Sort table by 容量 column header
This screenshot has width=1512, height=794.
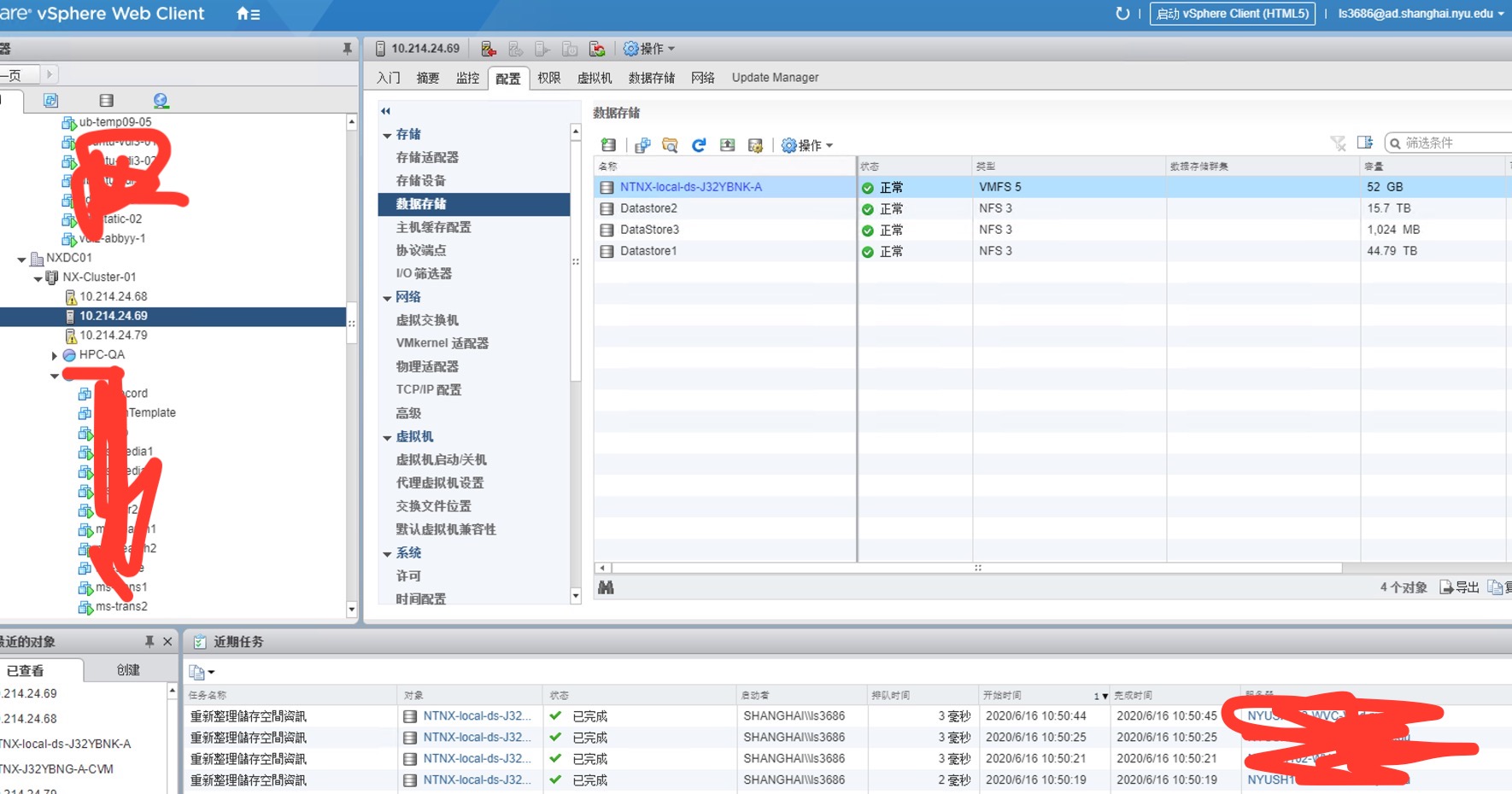point(1433,166)
